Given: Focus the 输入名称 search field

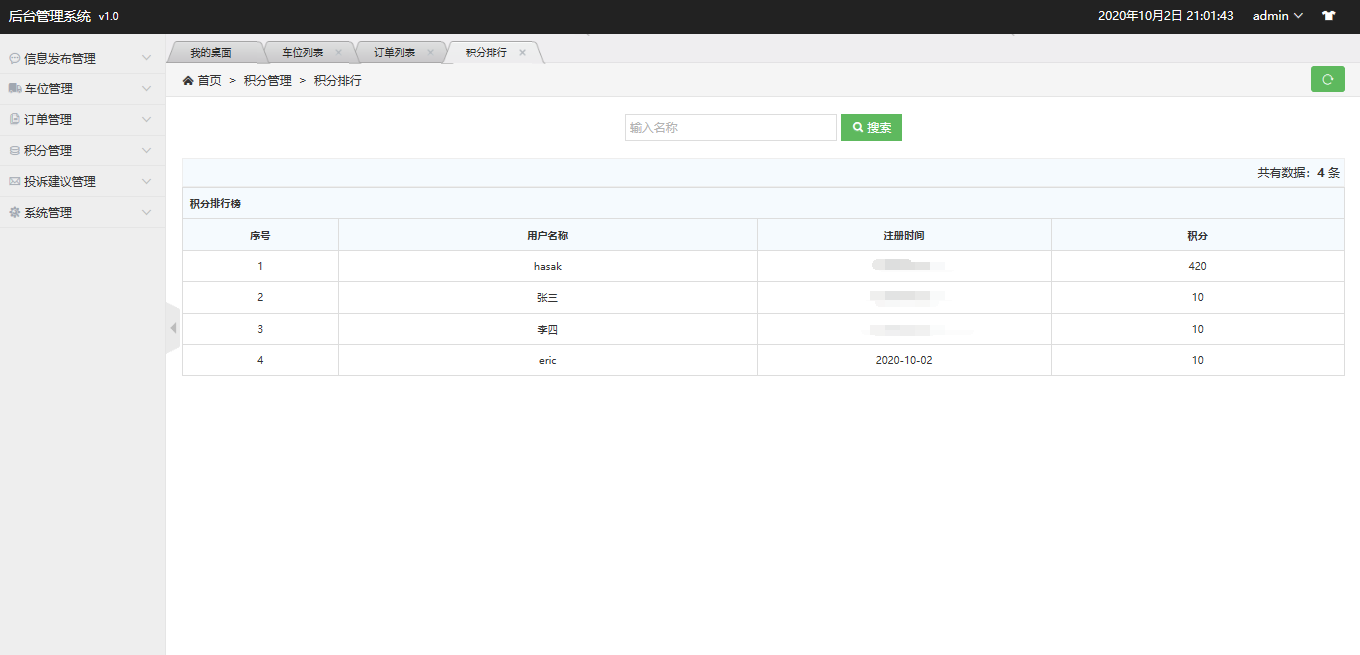Looking at the screenshot, I should pos(731,128).
